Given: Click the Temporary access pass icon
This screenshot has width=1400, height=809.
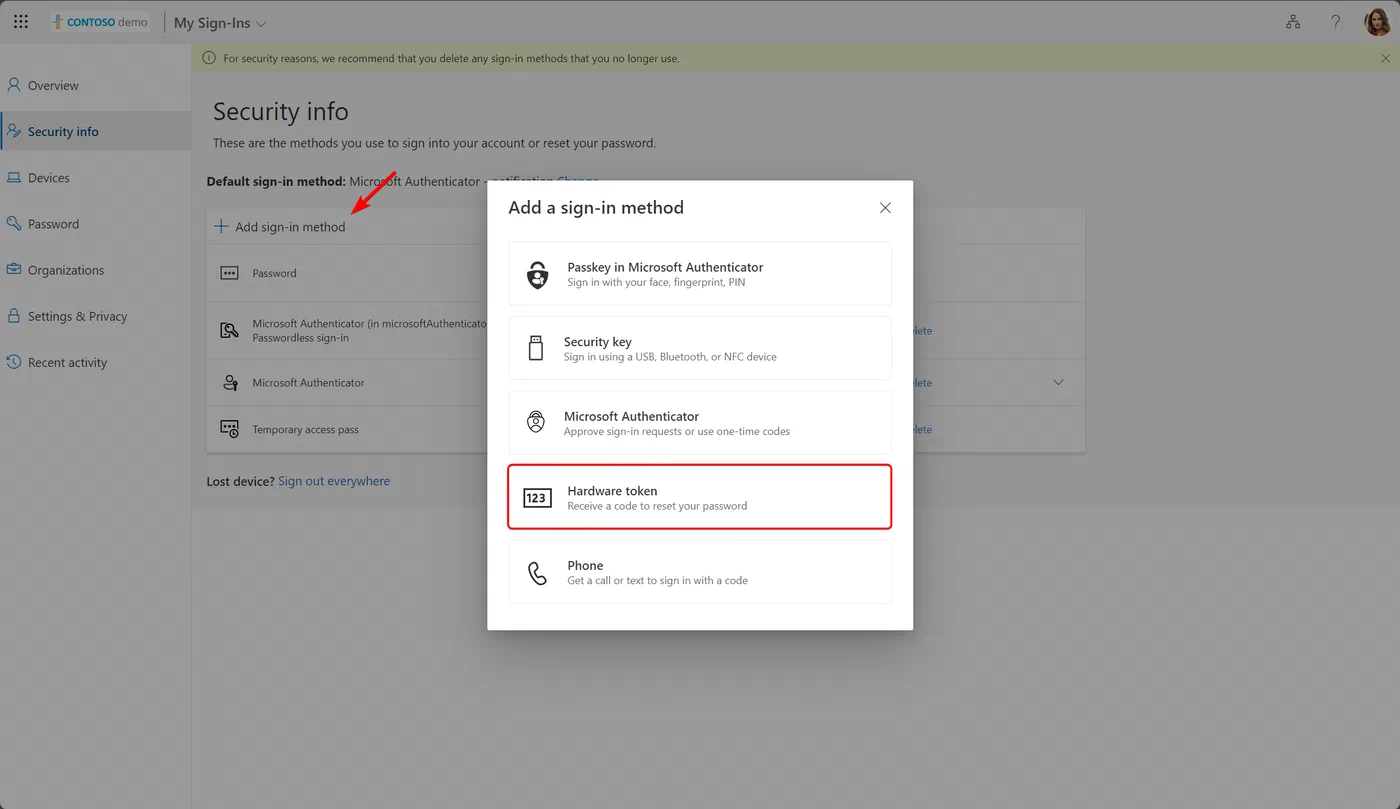Looking at the screenshot, I should click(230, 429).
